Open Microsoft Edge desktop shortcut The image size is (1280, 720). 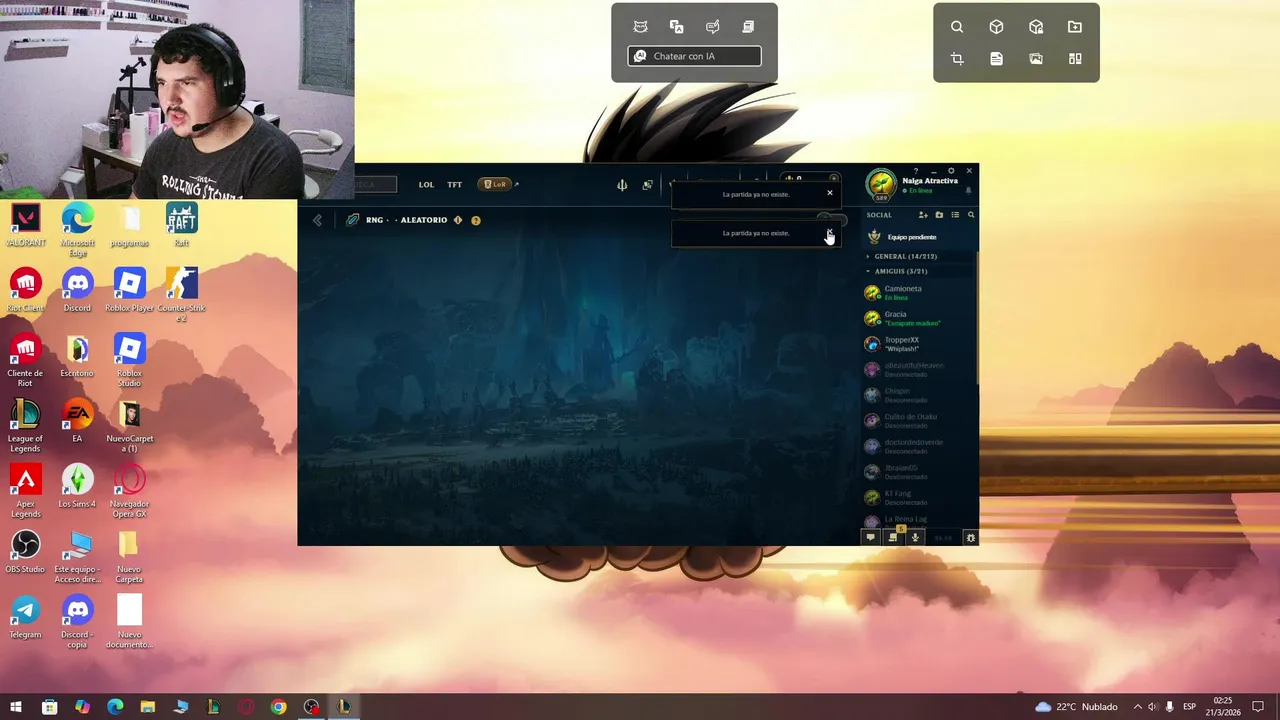point(77,230)
